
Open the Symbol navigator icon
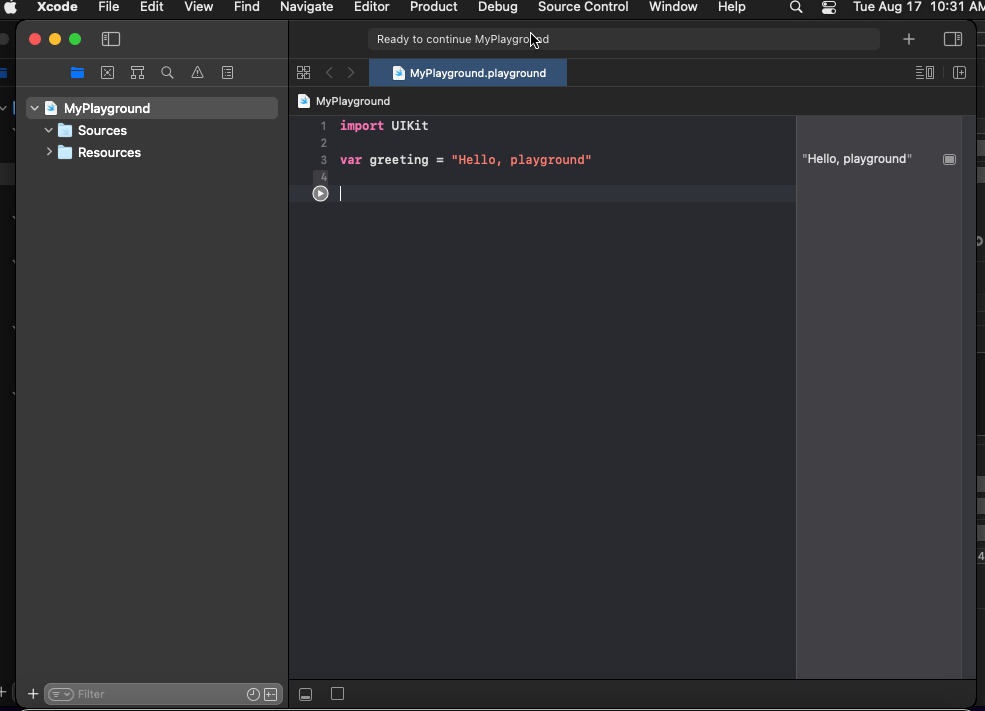(137, 73)
